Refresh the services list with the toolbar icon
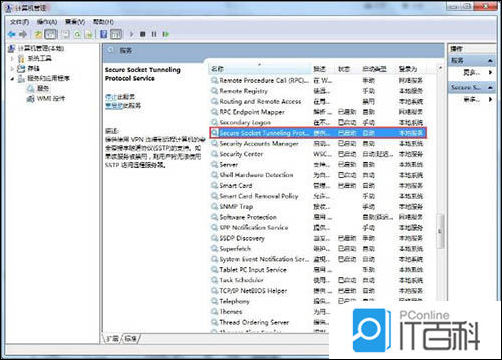The image size is (502, 360). (77, 34)
